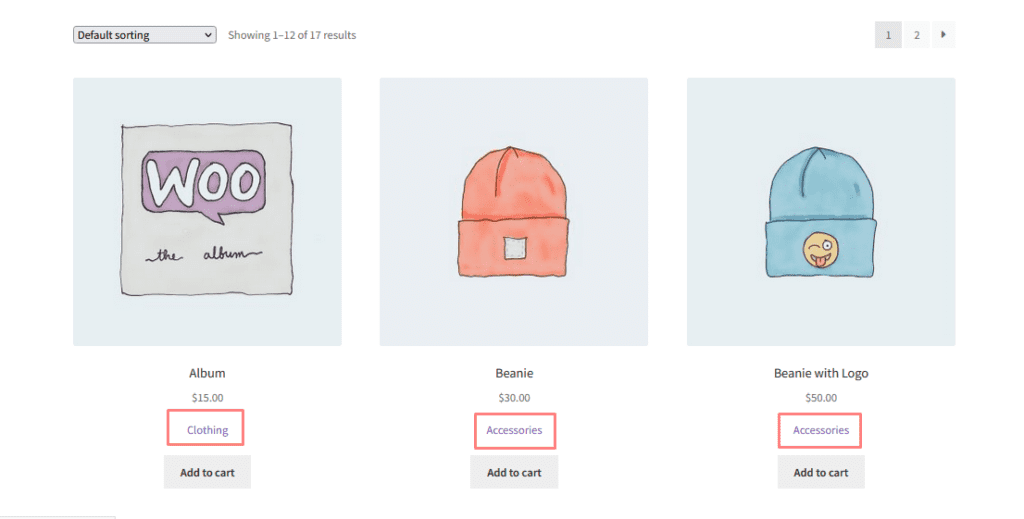
Task: Go to page 2 of results
Action: coord(916,35)
